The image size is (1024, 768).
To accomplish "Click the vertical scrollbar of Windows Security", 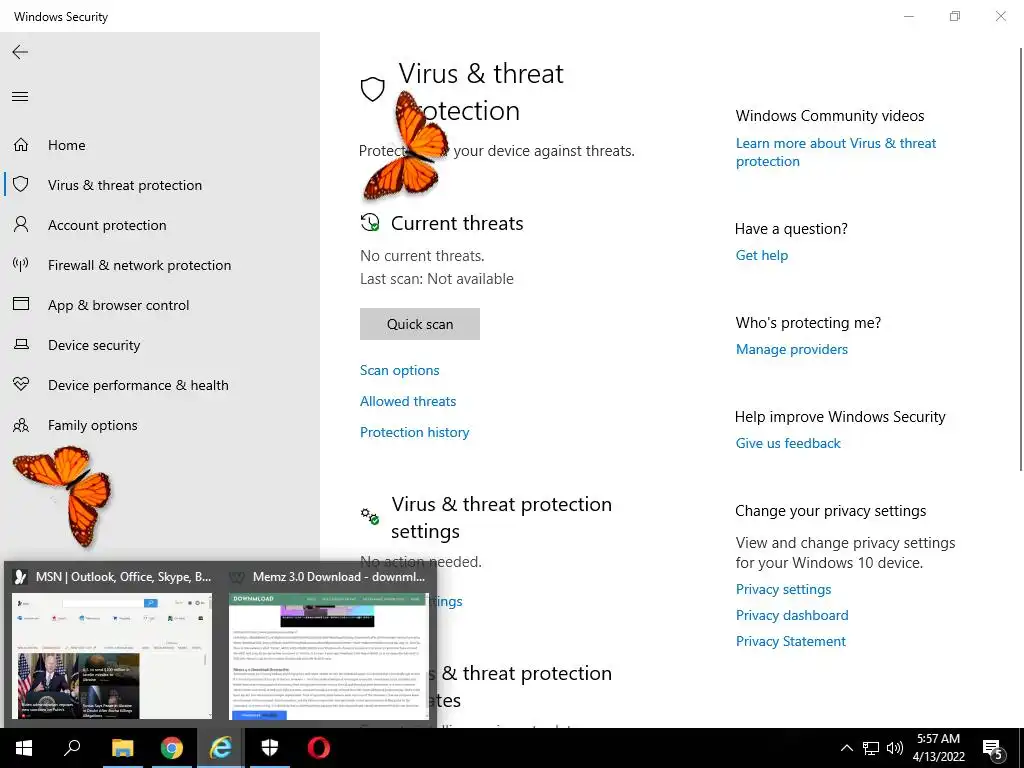I will click(x=1021, y=259).
